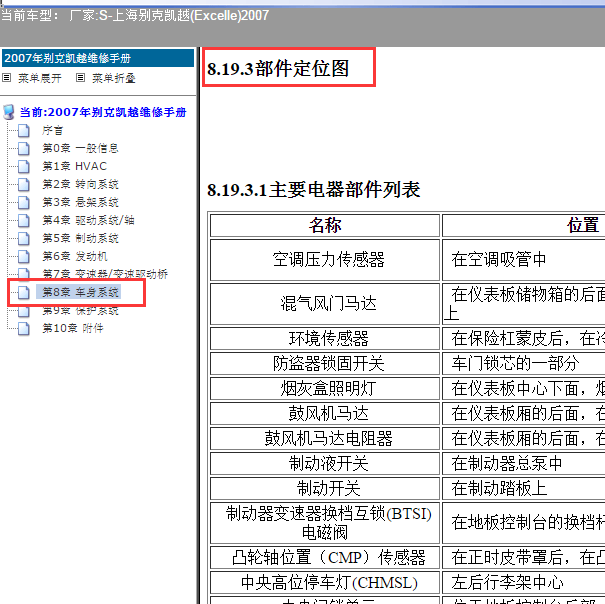Image resolution: width=605 pixels, height=604 pixels.
Task: Open chapter 第6章 发动机
Action: click(x=75, y=256)
